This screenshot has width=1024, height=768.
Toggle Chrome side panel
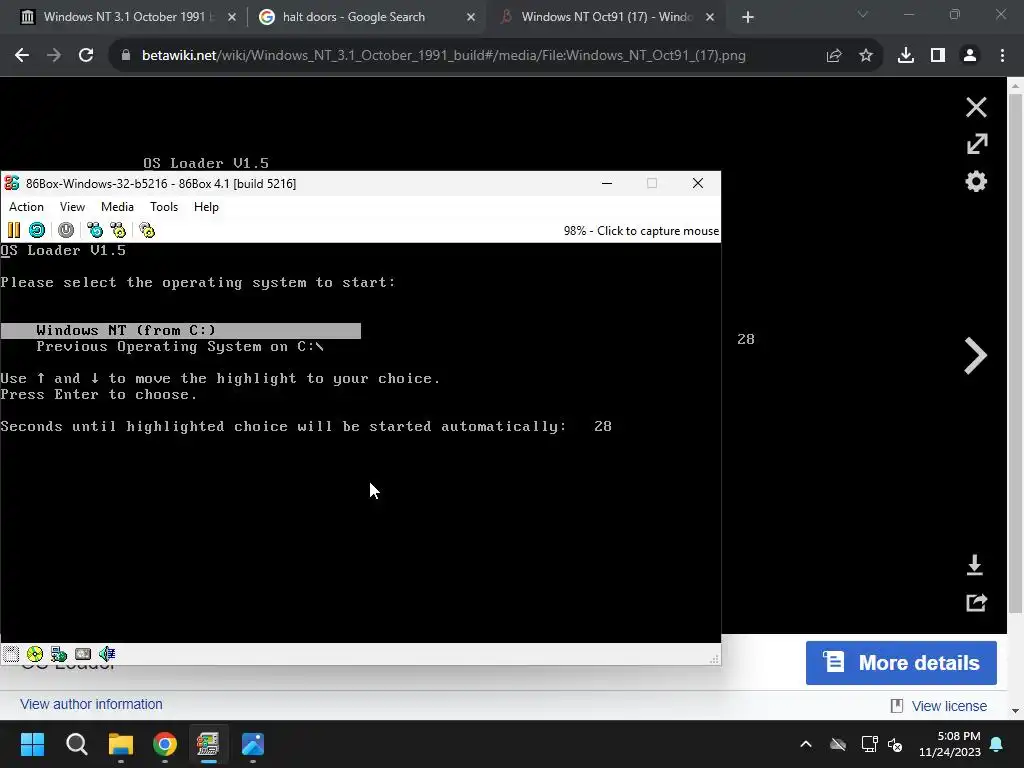(938, 56)
